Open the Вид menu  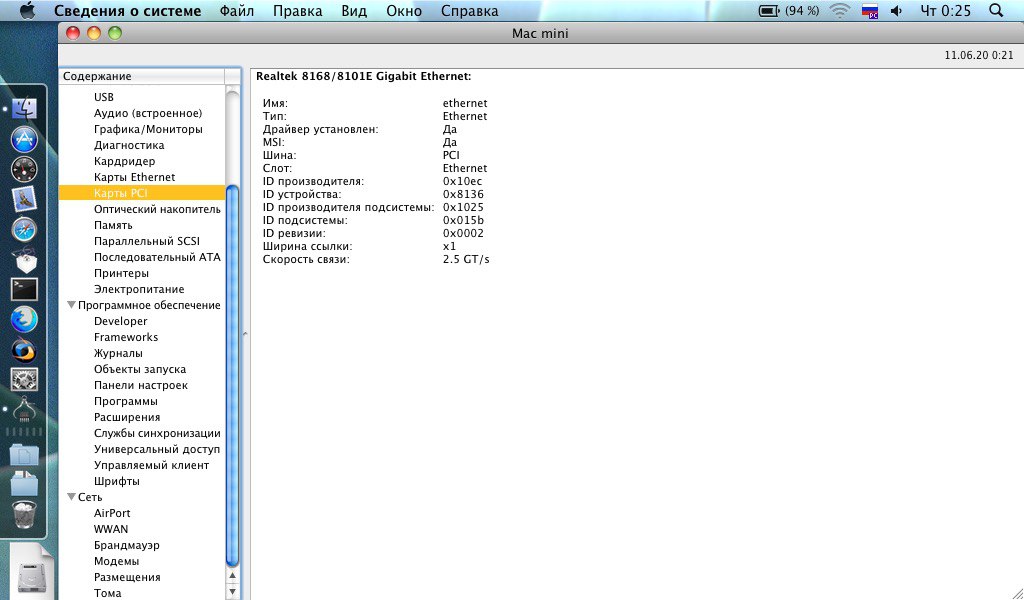point(354,10)
